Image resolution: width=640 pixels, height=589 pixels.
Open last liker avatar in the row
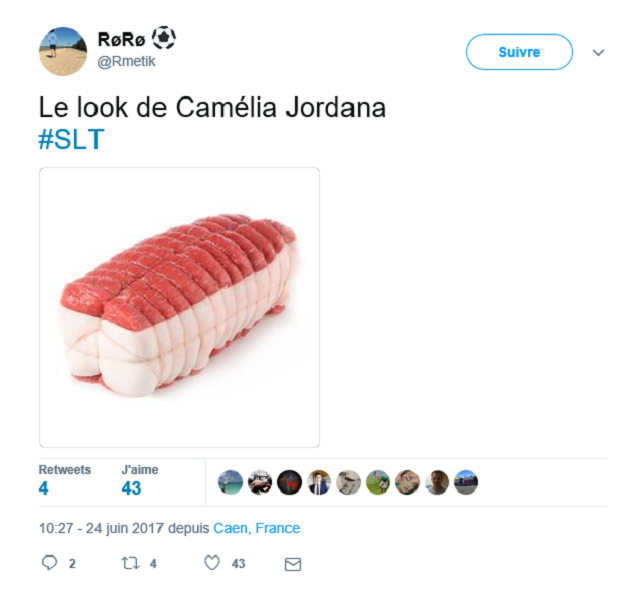[466, 482]
